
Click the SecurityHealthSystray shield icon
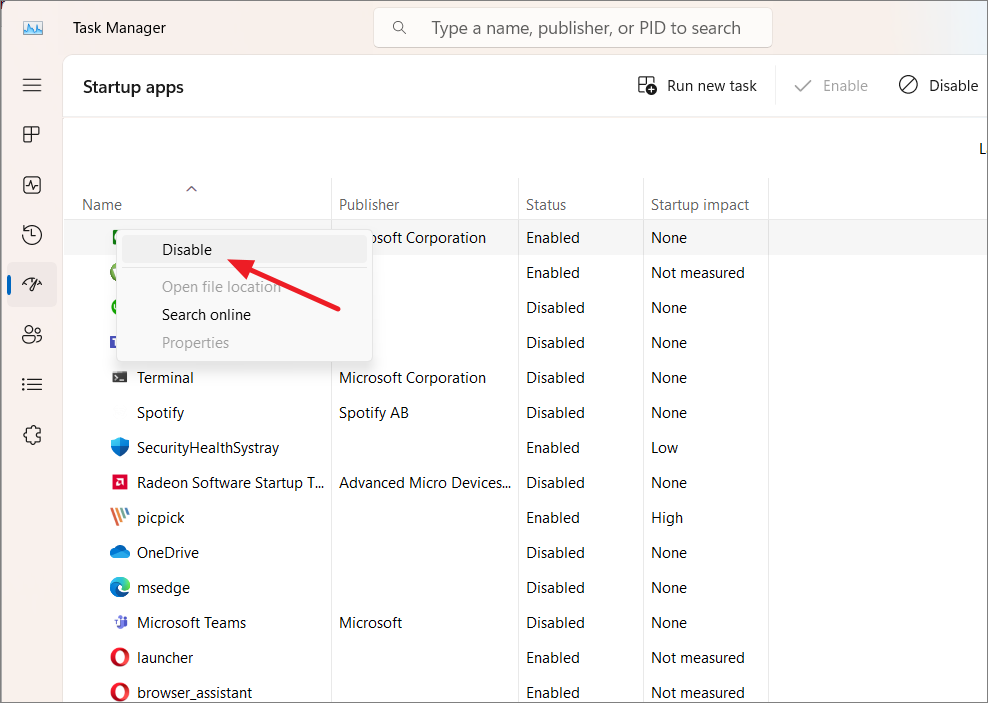click(x=122, y=447)
